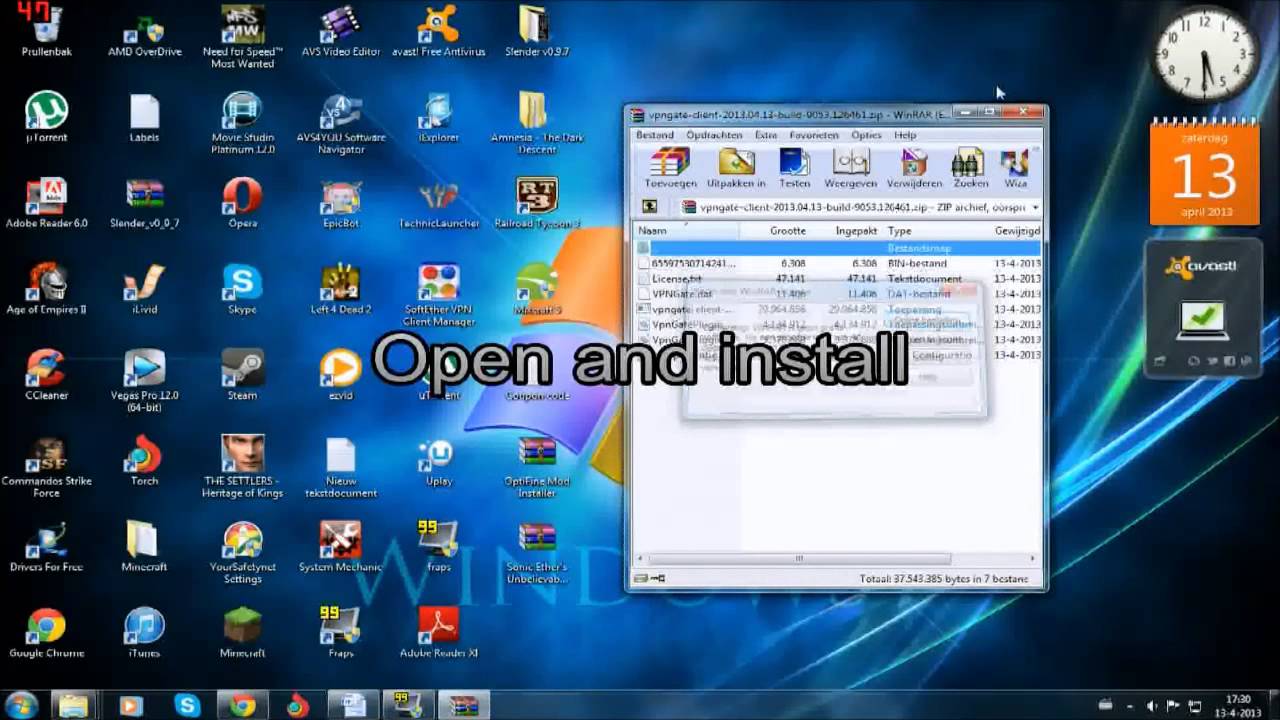
Task: Click the Testen toolbar icon in WinRAR
Action: tap(794, 167)
